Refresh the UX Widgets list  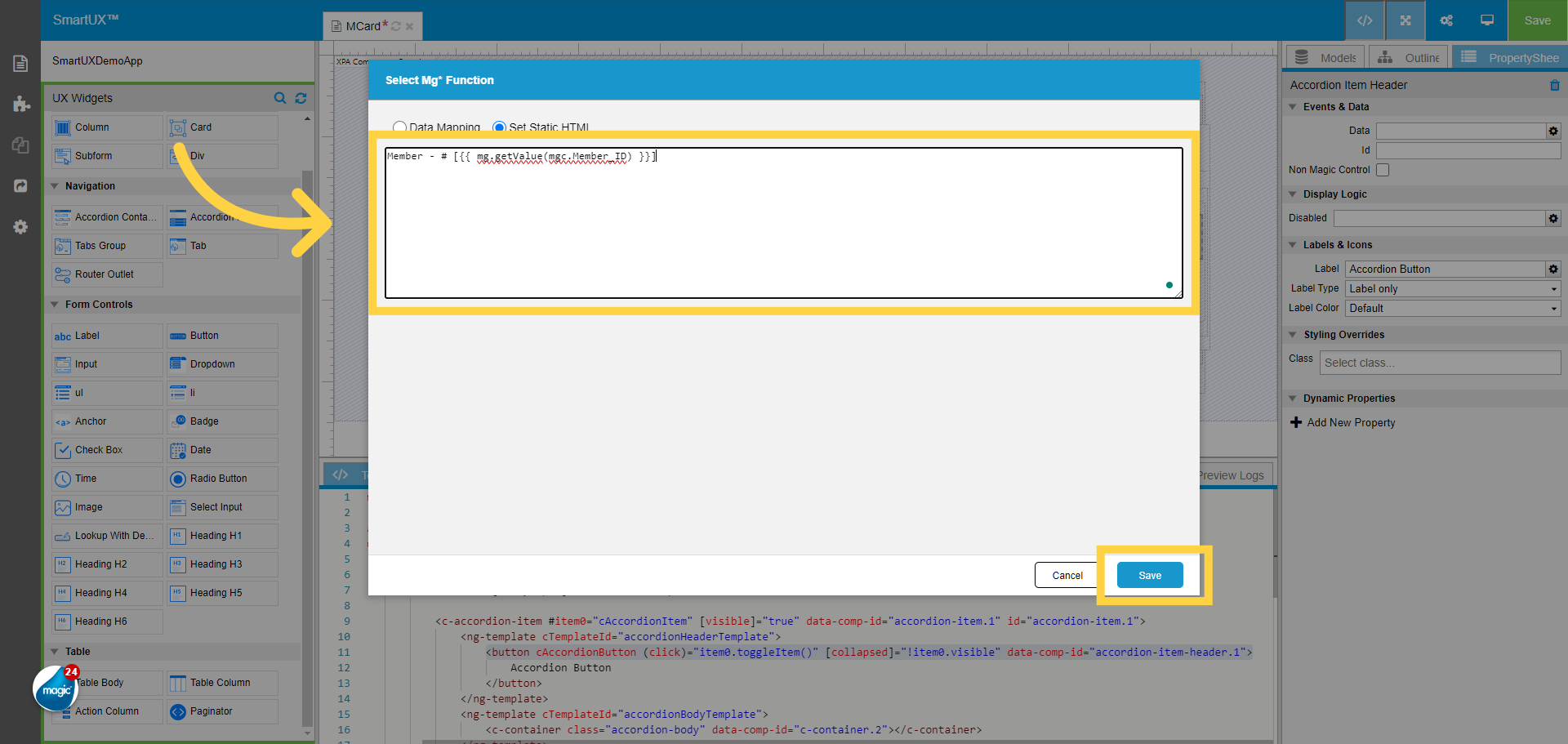[301, 98]
